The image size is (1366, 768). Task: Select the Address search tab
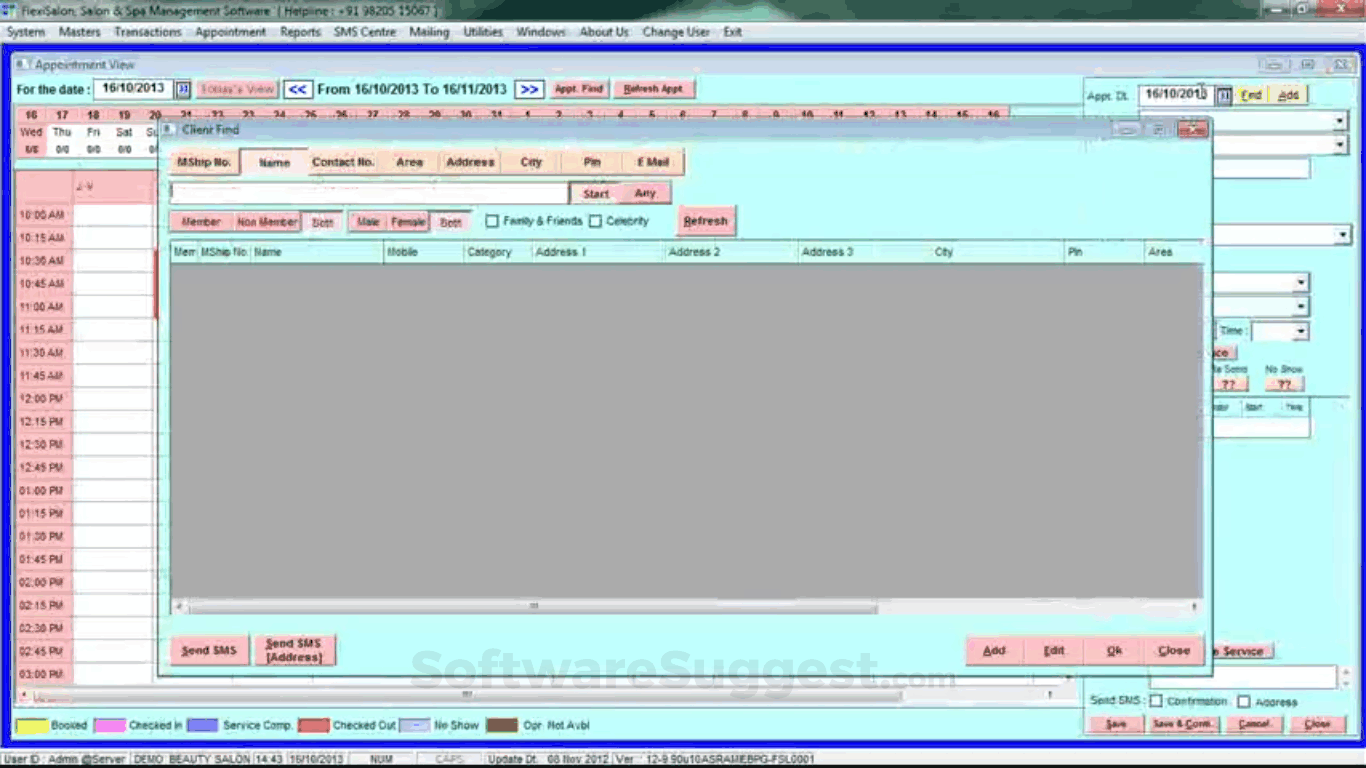coord(470,162)
